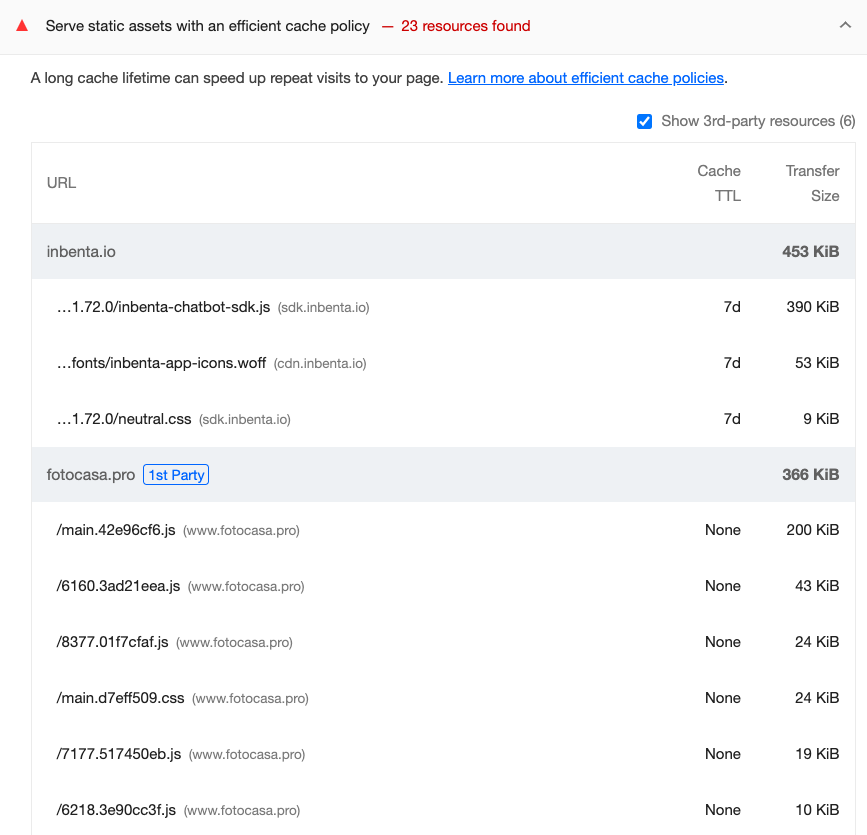
Task: Click the Cache TTL column header
Action: (719, 183)
